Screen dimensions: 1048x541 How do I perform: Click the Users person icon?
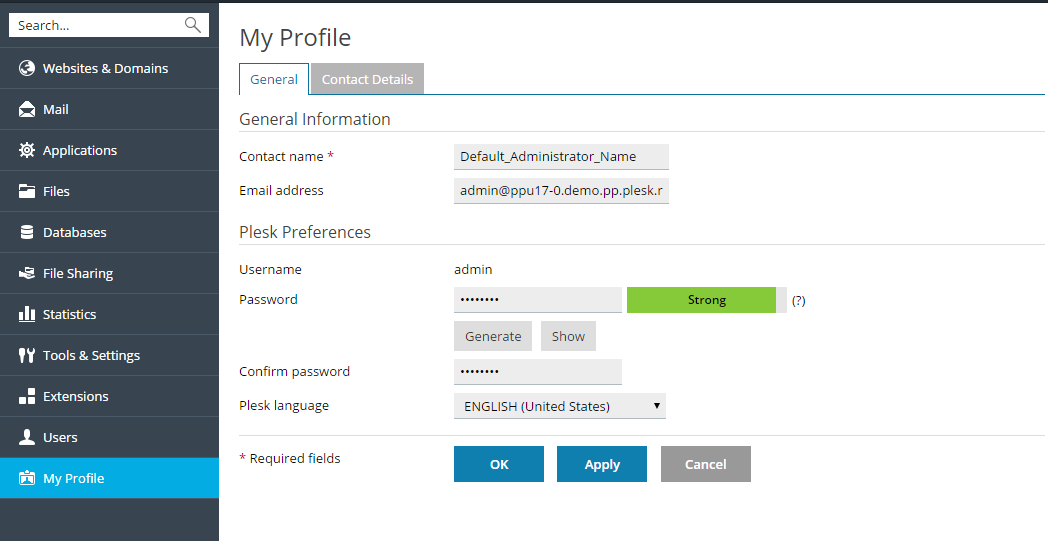[27, 438]
